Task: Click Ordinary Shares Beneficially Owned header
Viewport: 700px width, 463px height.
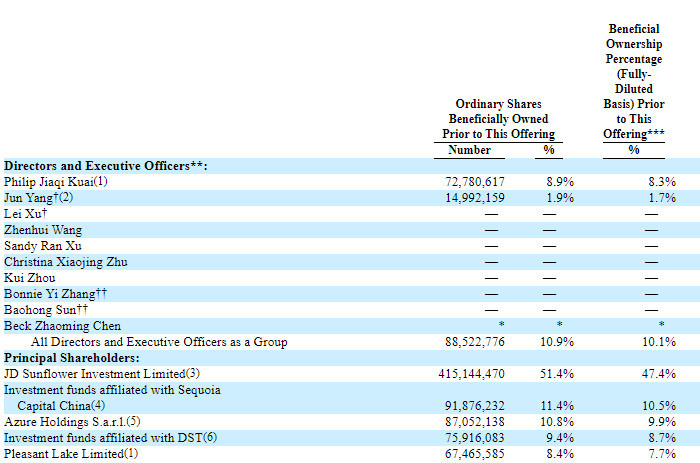Action: tap(498, 119)
